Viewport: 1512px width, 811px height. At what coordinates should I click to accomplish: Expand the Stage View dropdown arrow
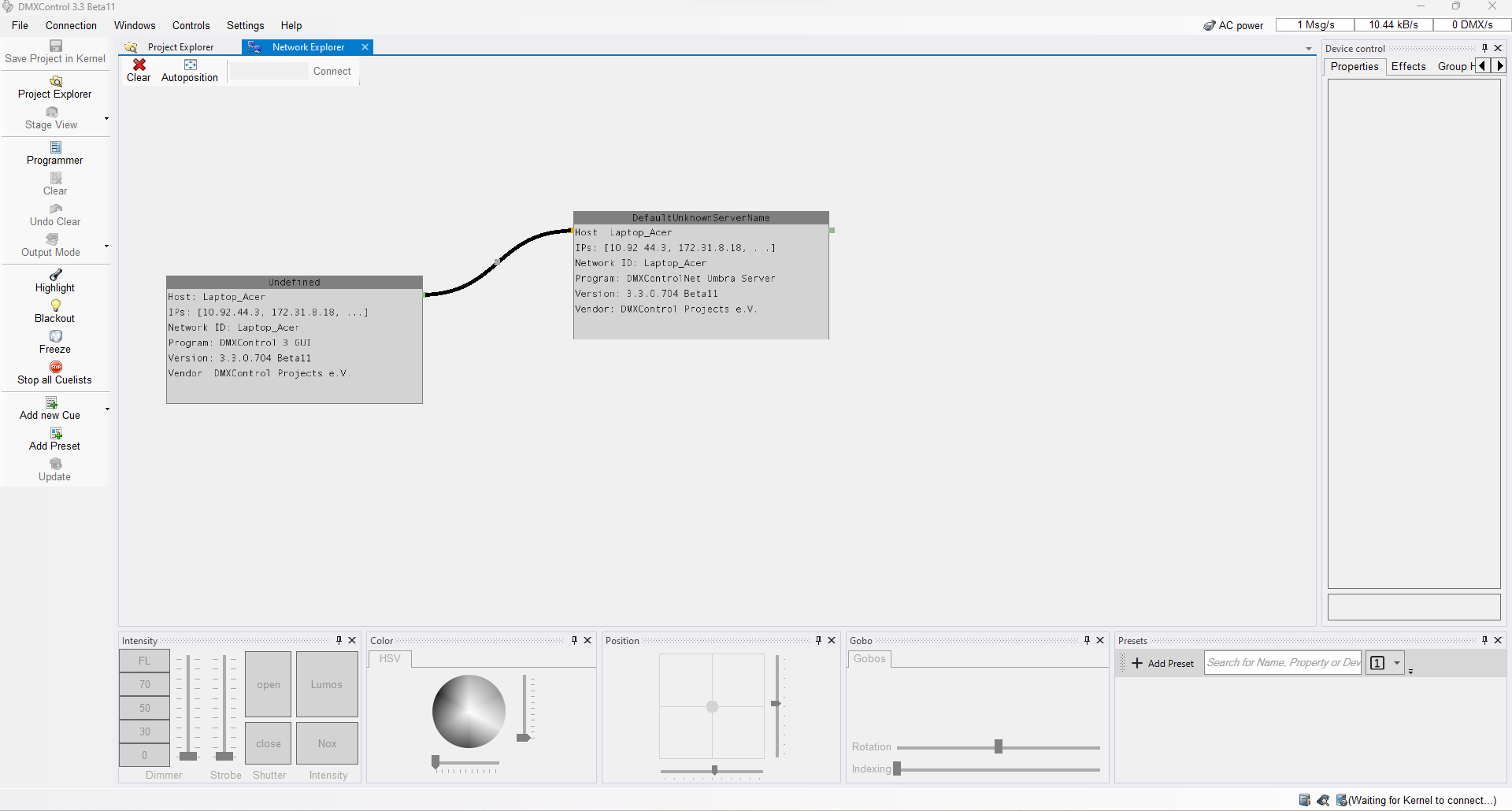pyautogui.click(x=106, y=119)
